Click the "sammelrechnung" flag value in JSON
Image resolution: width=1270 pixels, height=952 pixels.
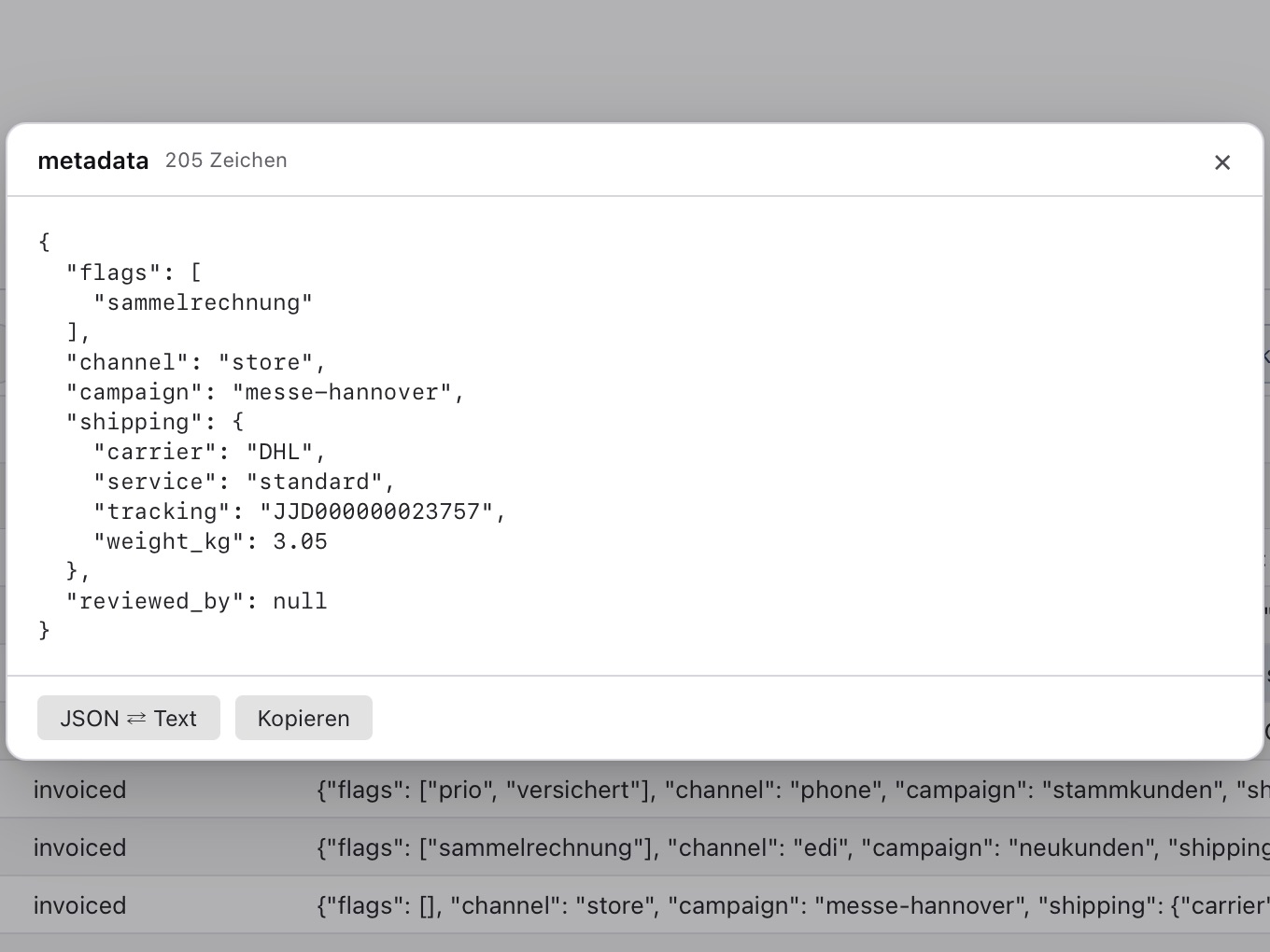point(203,302)
